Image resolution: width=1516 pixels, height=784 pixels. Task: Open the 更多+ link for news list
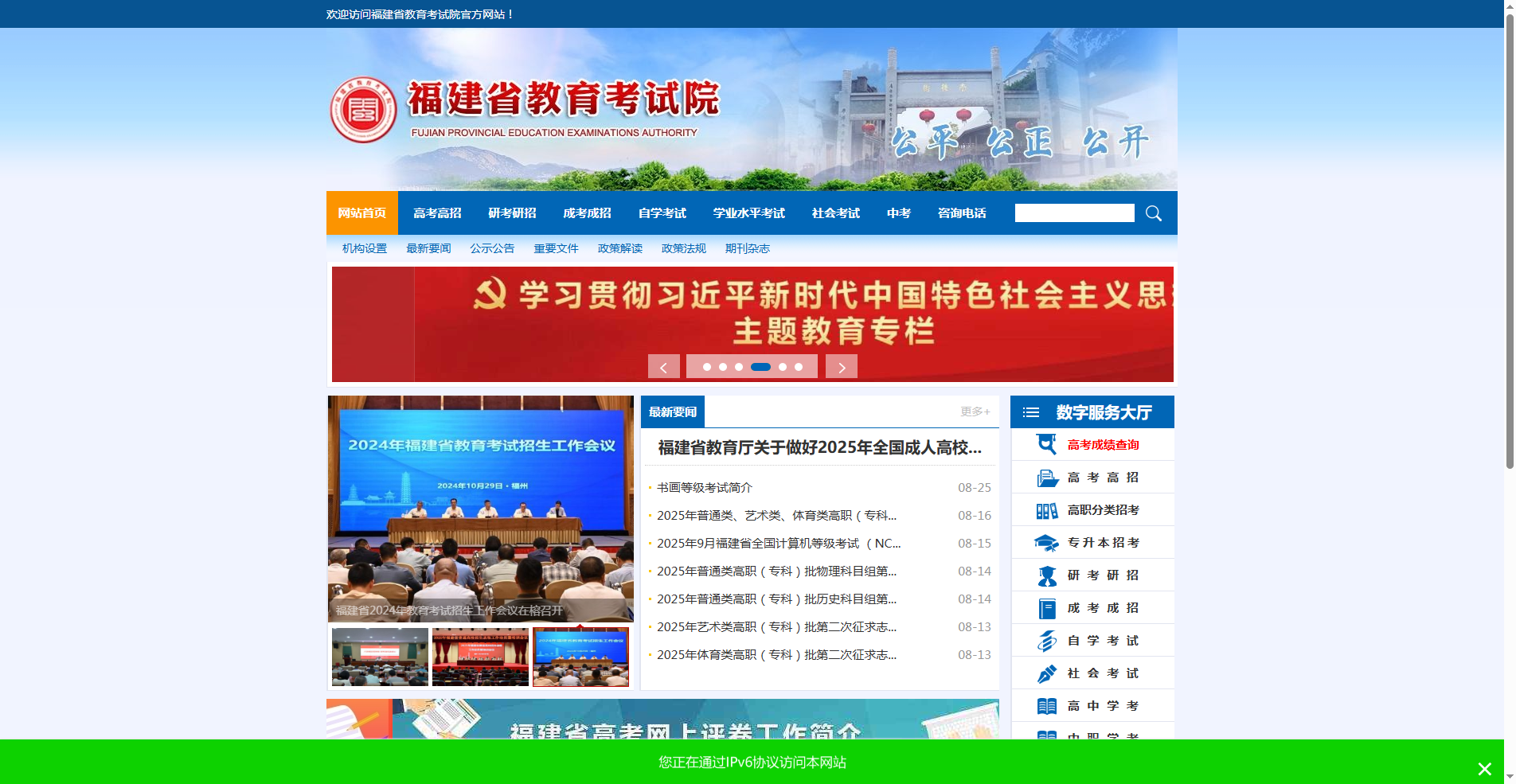973,412
